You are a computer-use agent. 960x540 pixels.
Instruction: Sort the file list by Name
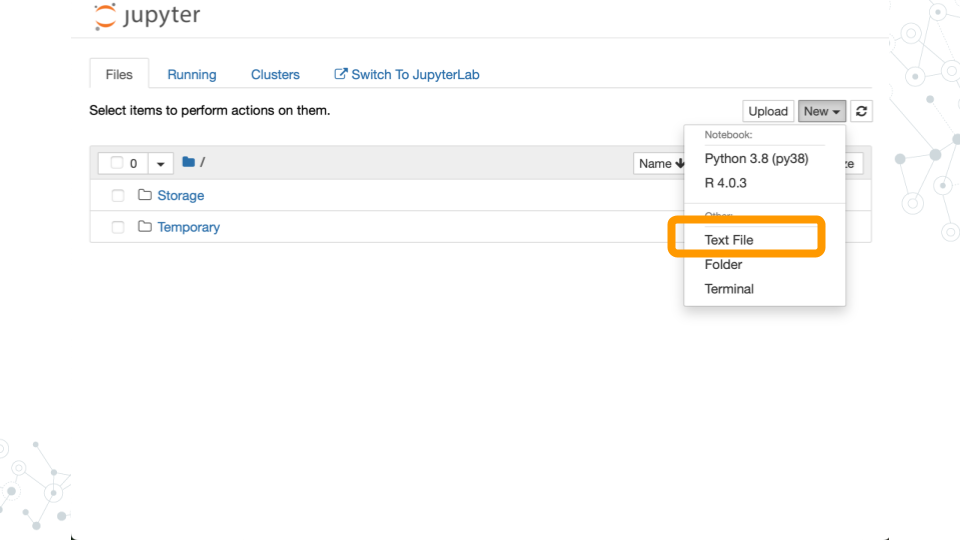(x=661, y=163)
